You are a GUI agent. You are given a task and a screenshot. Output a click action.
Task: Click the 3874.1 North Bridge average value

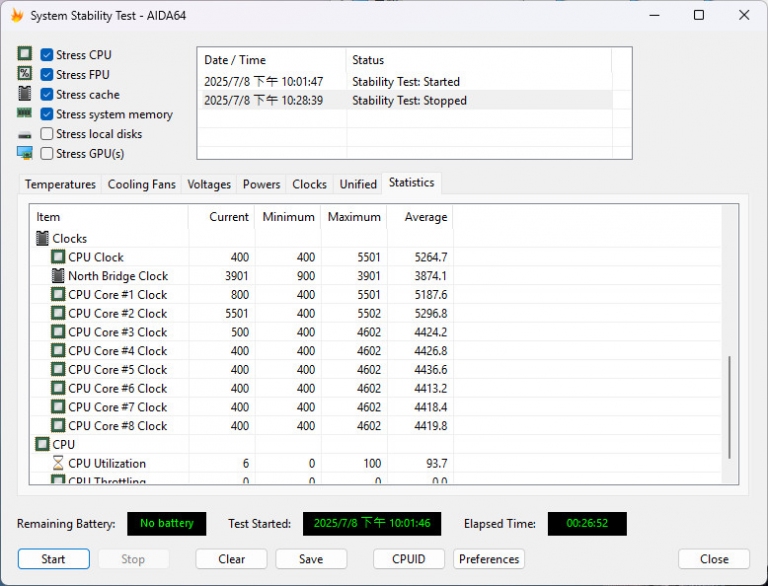tap(431, 276)
